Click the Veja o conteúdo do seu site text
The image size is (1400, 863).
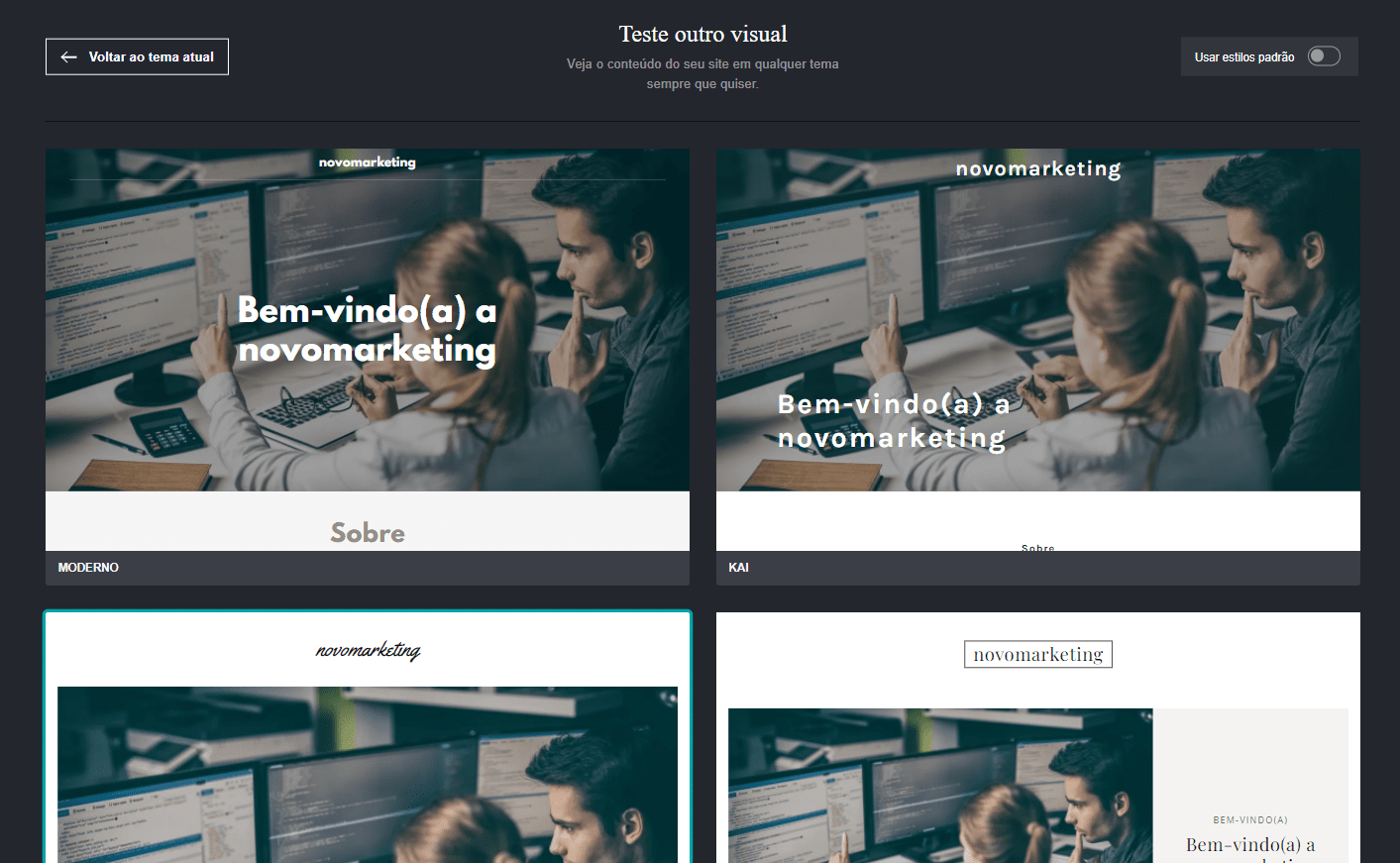[x=702, y=73]
